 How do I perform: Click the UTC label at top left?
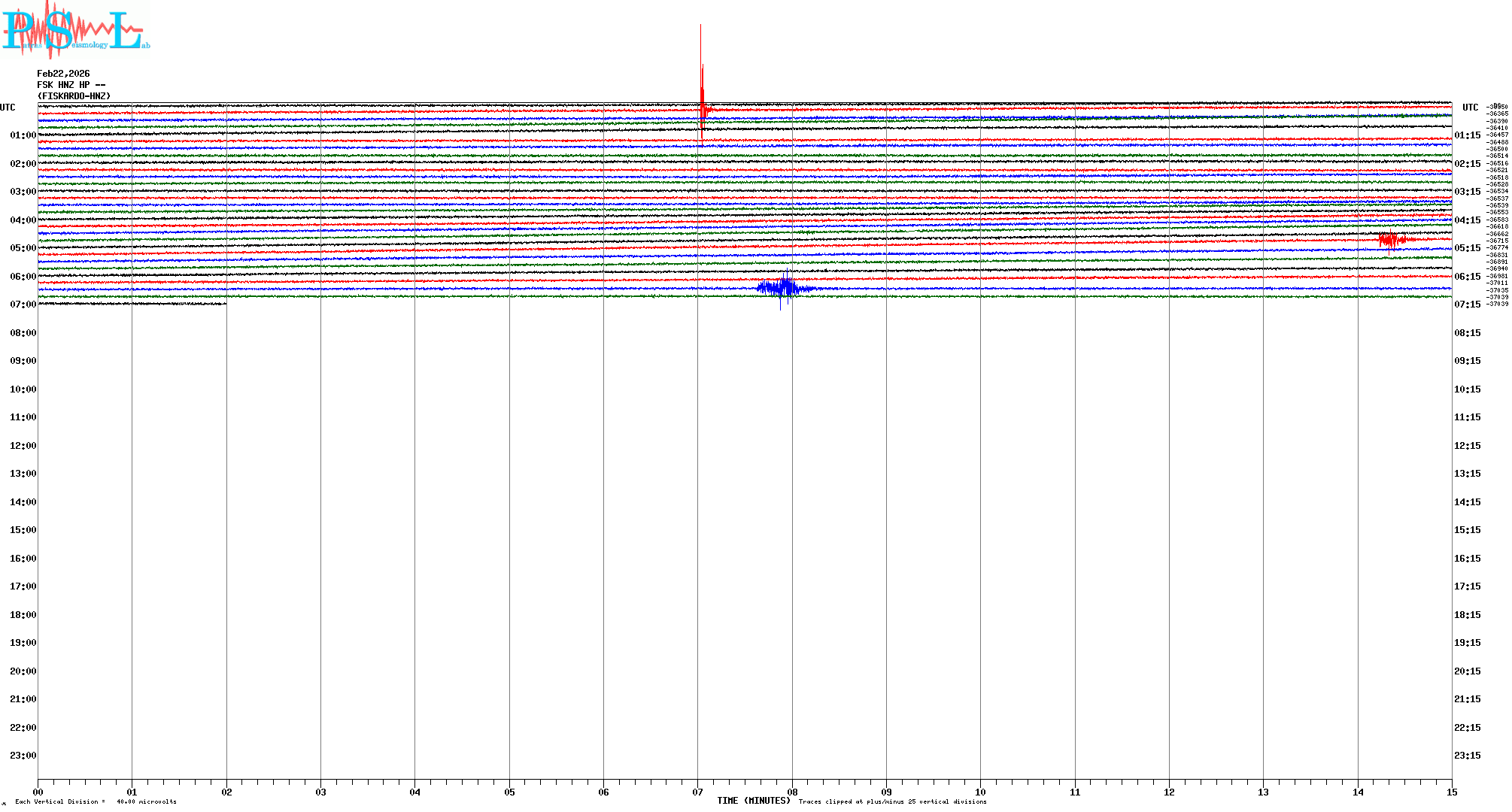8,108
